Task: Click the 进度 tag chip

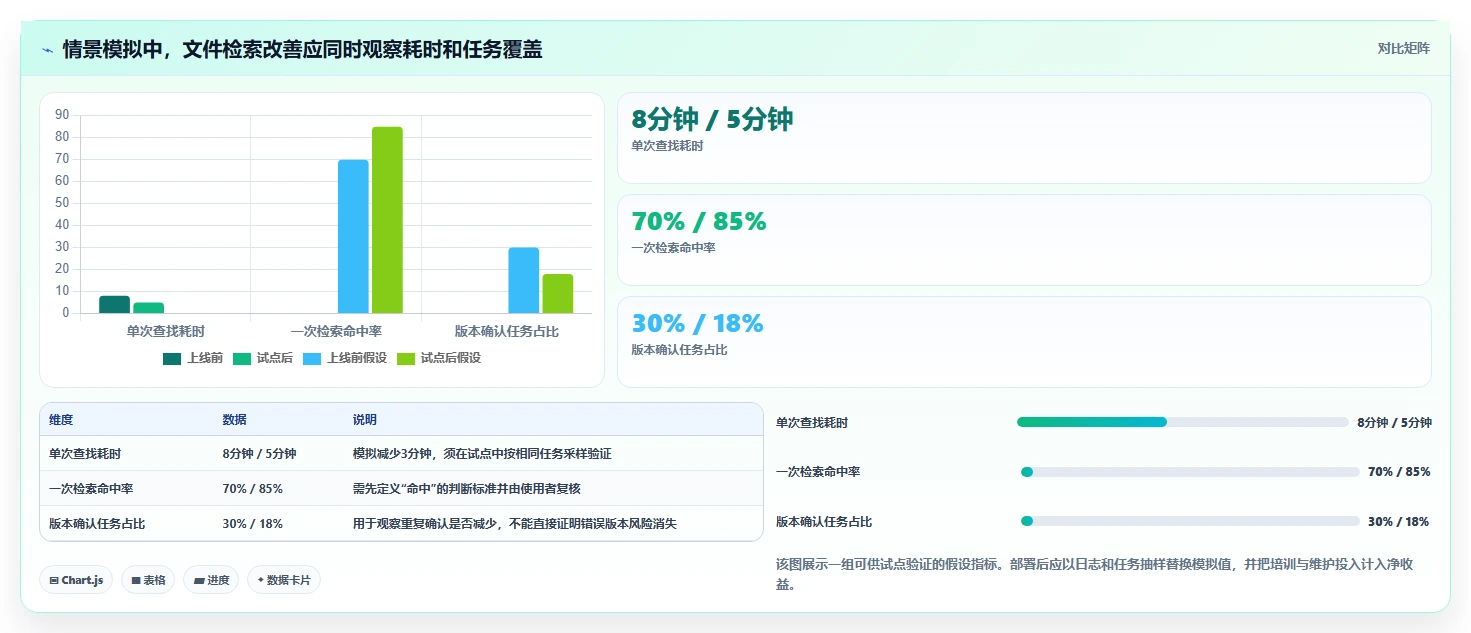Action: pyautogui.click(x=211, y=580)
